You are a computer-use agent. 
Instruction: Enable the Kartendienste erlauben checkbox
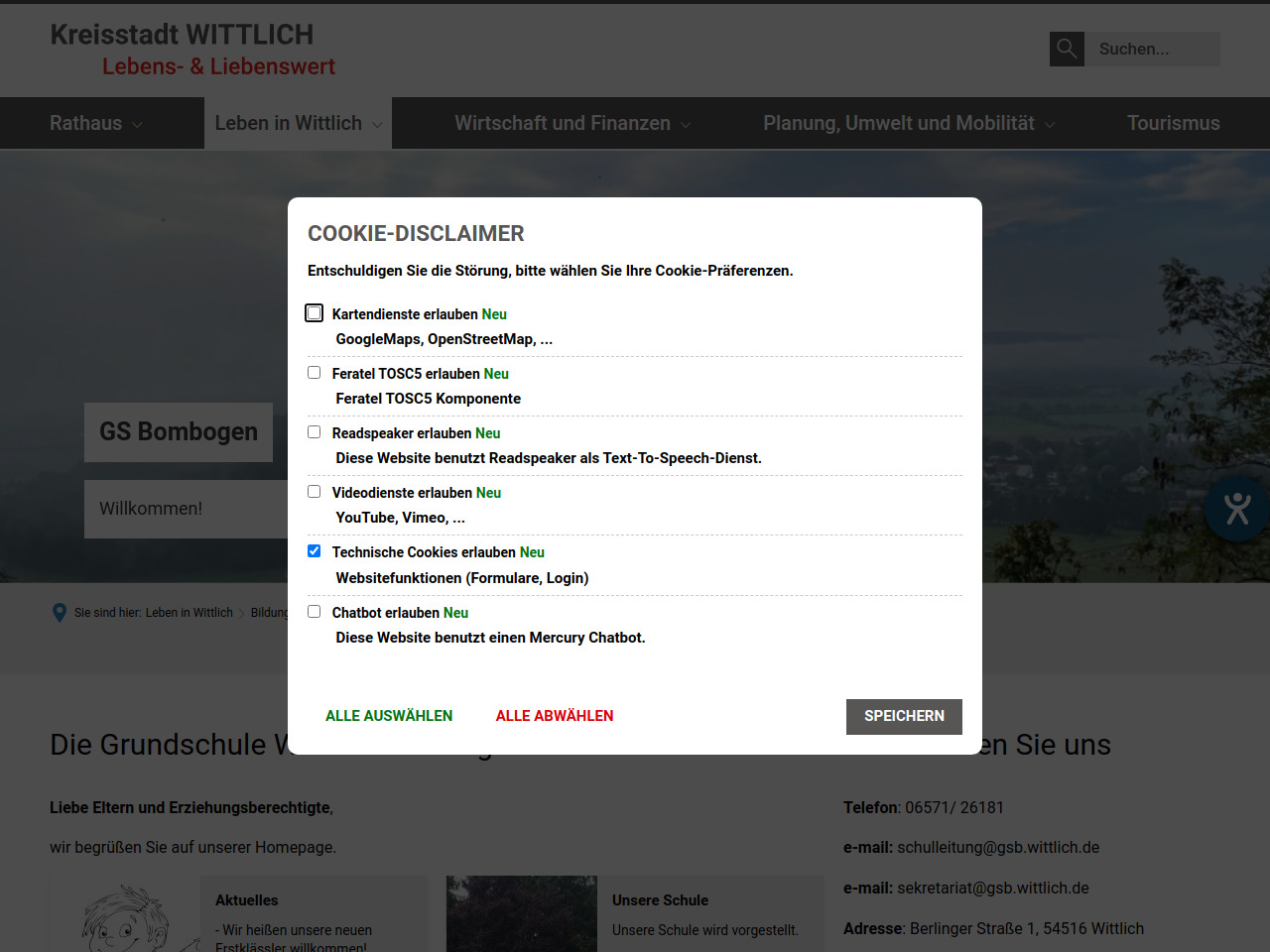(x=315, y=313)
